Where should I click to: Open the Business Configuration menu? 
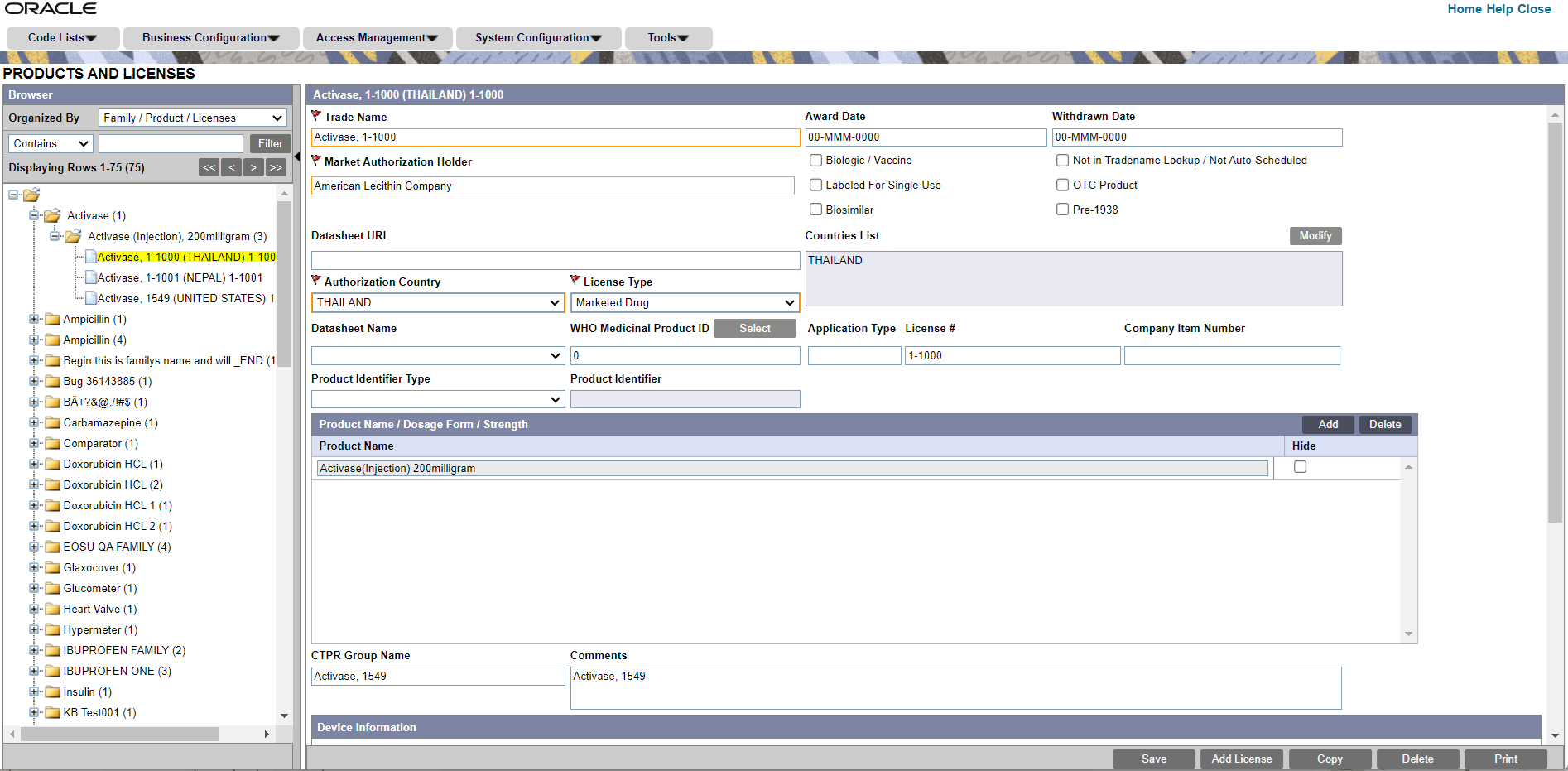click(x=211, y=37)
